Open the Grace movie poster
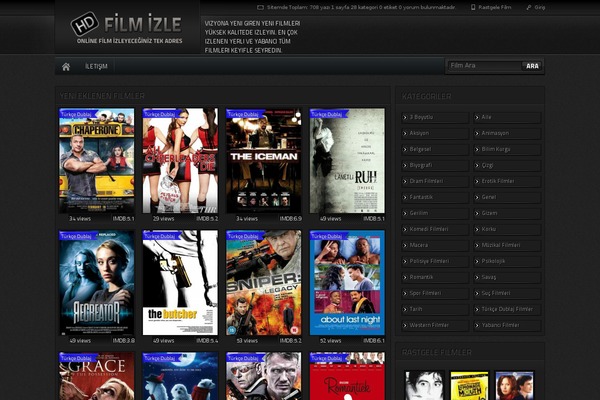Image resolution: width=600 pixels, height=400 pixels. [97, 376]
